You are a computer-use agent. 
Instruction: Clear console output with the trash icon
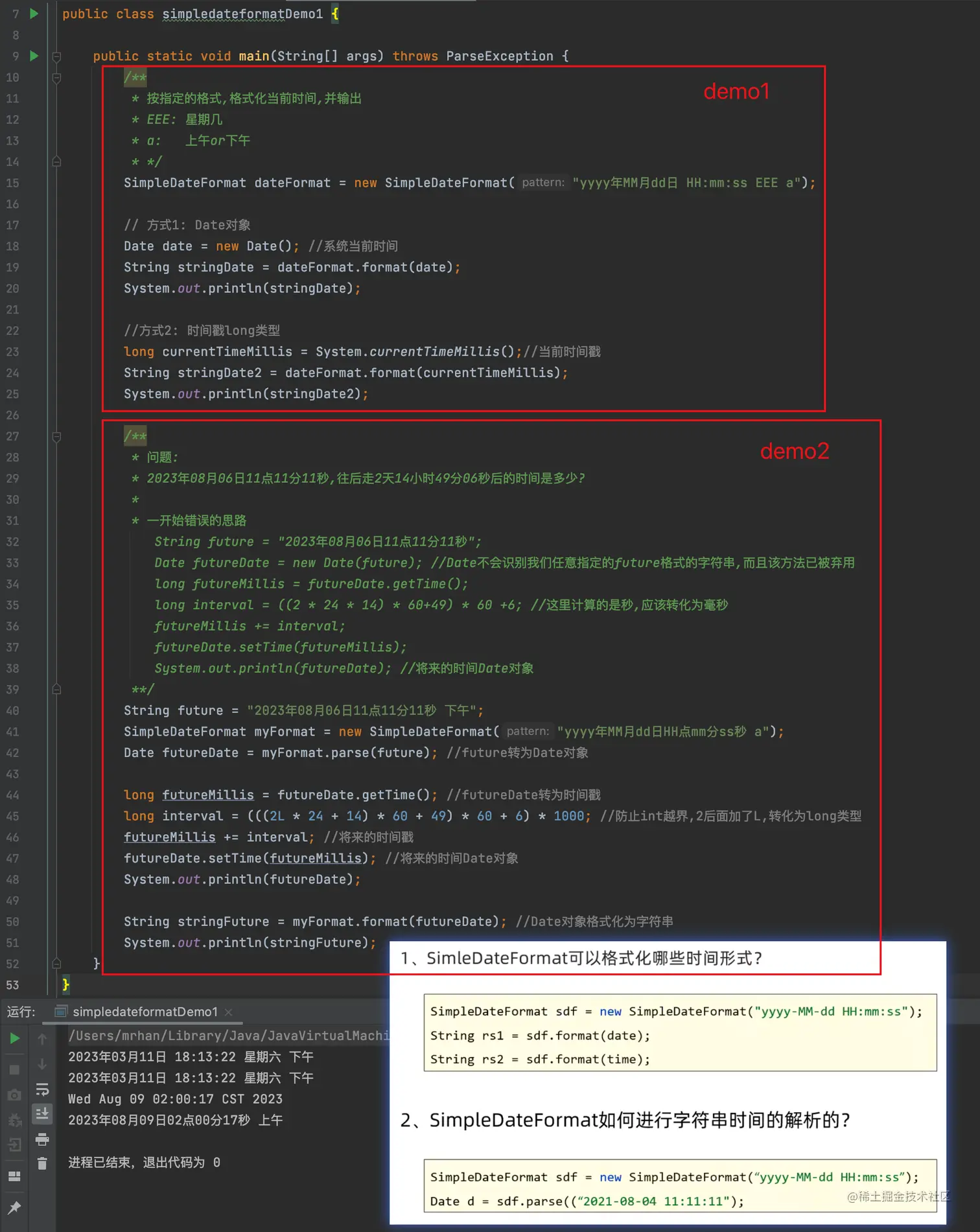pyautogui.click(x=42, y=1164)
